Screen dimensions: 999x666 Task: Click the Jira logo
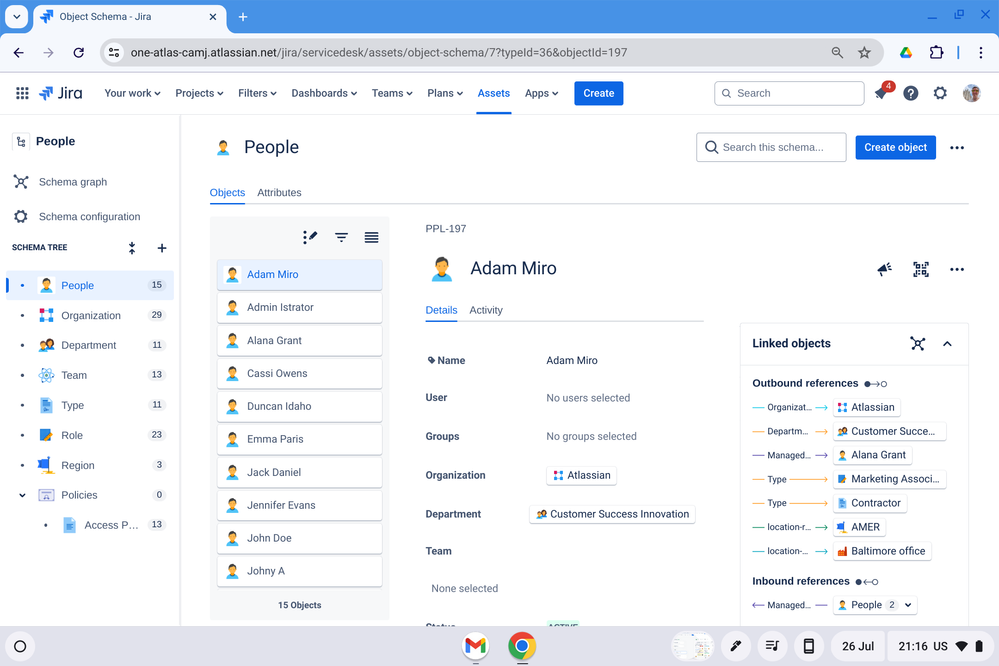pyautogui.click(x=61, y=93)
